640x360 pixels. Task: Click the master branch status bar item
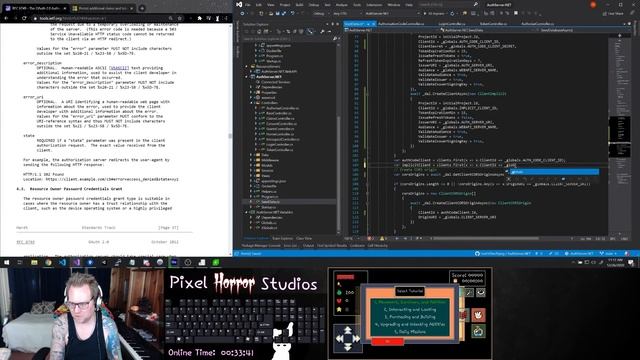pos(608,253)
